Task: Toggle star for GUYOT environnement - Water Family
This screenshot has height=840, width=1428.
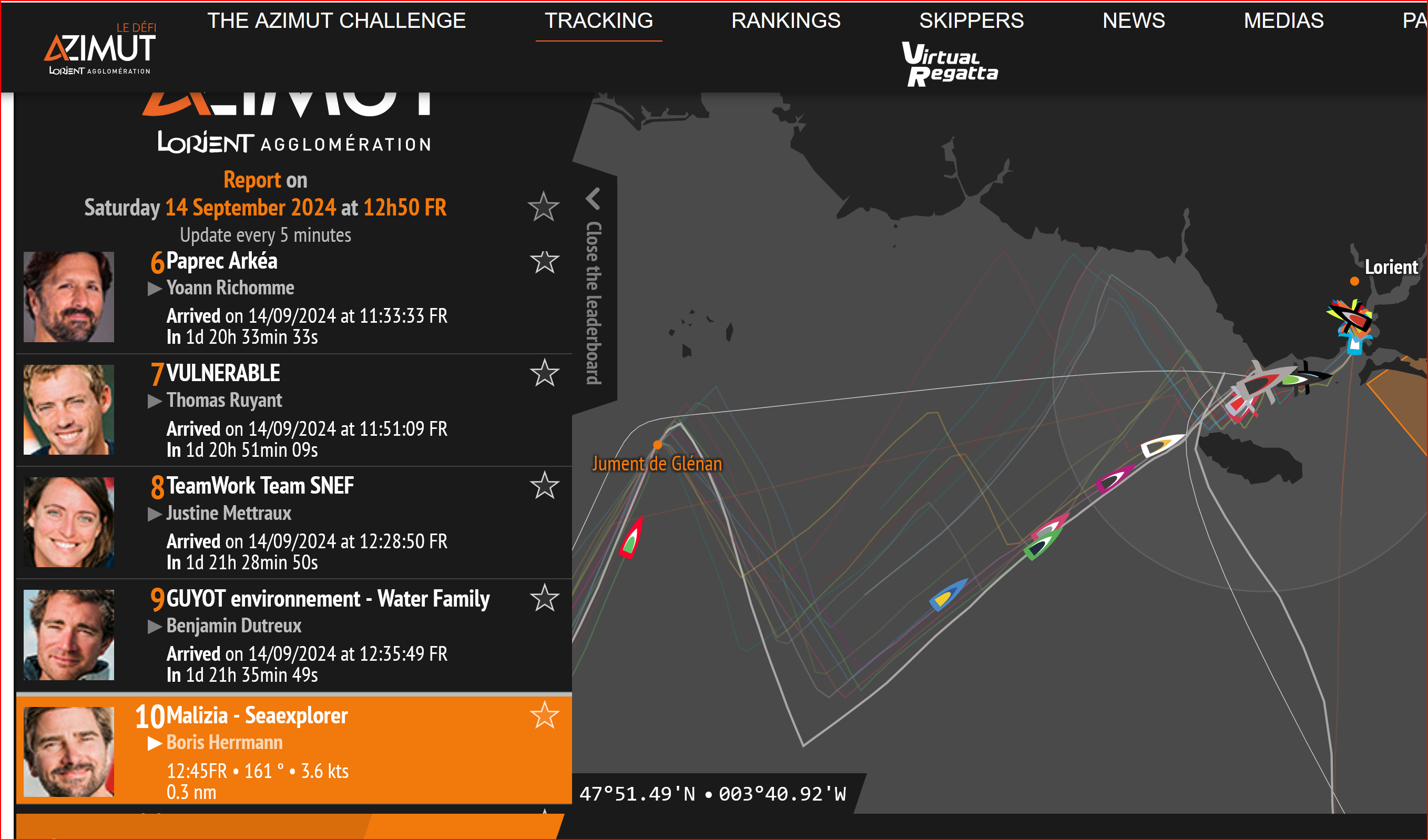Action: (x=545, y=598)
